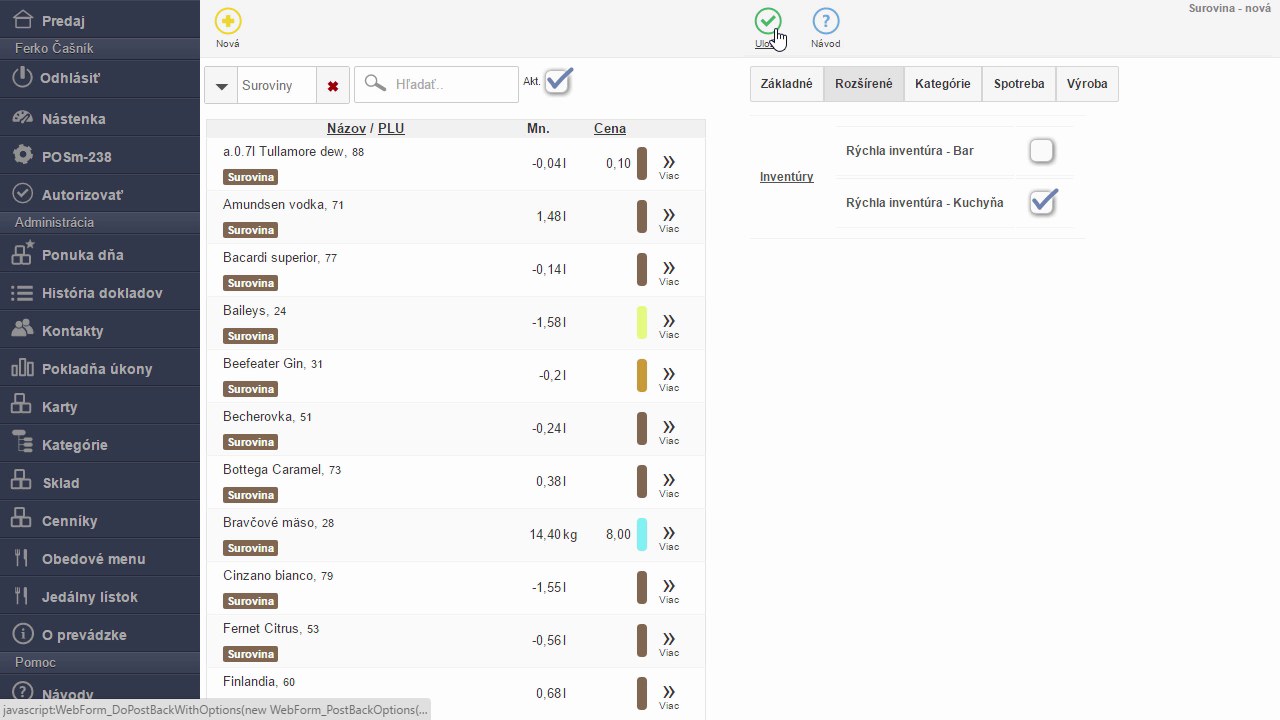Expand Viac for Beefeater Gin
This screenshot has width=1280, height=720.
click(x=669, y=378)
